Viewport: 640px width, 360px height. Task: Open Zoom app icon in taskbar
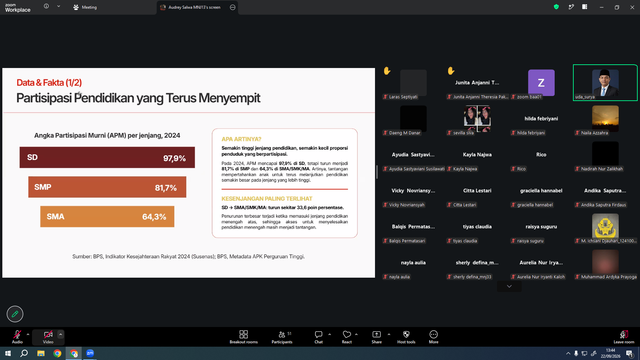click(90, 353)
